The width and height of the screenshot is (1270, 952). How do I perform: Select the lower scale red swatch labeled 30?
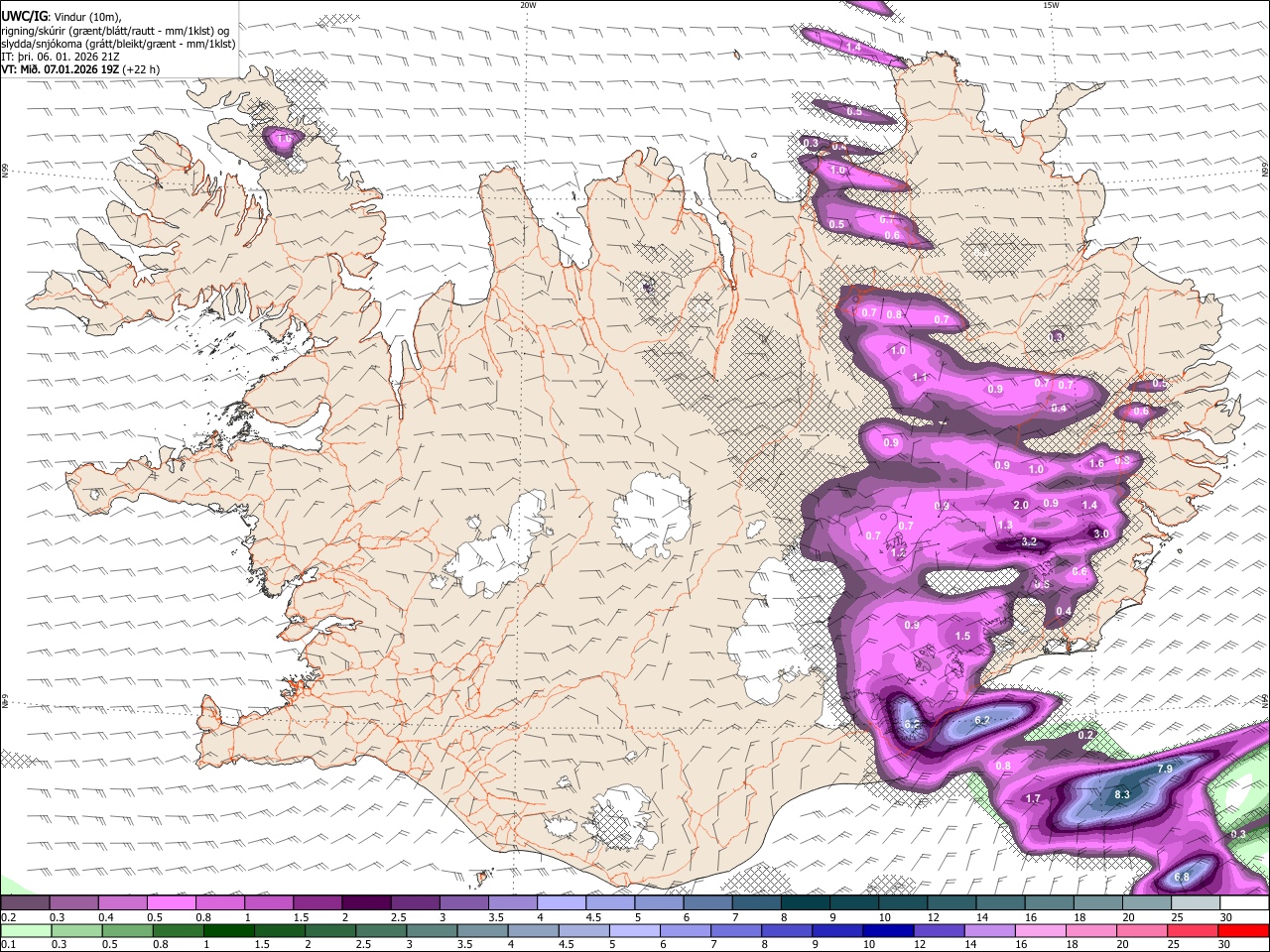tap(1242, 930)
